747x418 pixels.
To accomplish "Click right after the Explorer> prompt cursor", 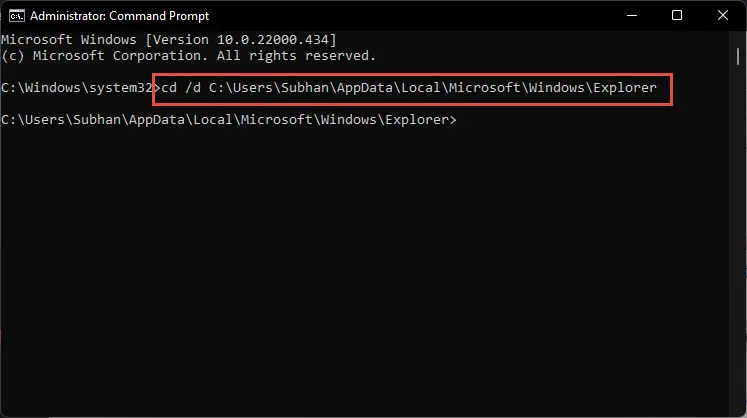I will (461, 120).
